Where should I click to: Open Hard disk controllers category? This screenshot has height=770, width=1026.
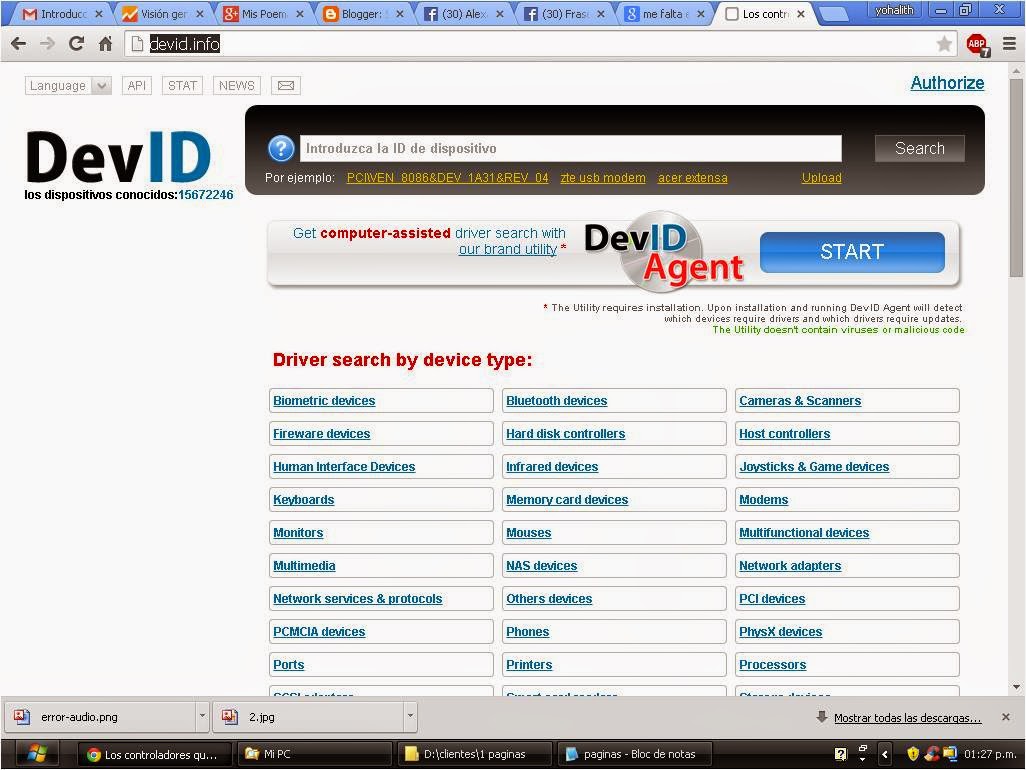click(x=565, y=434)
